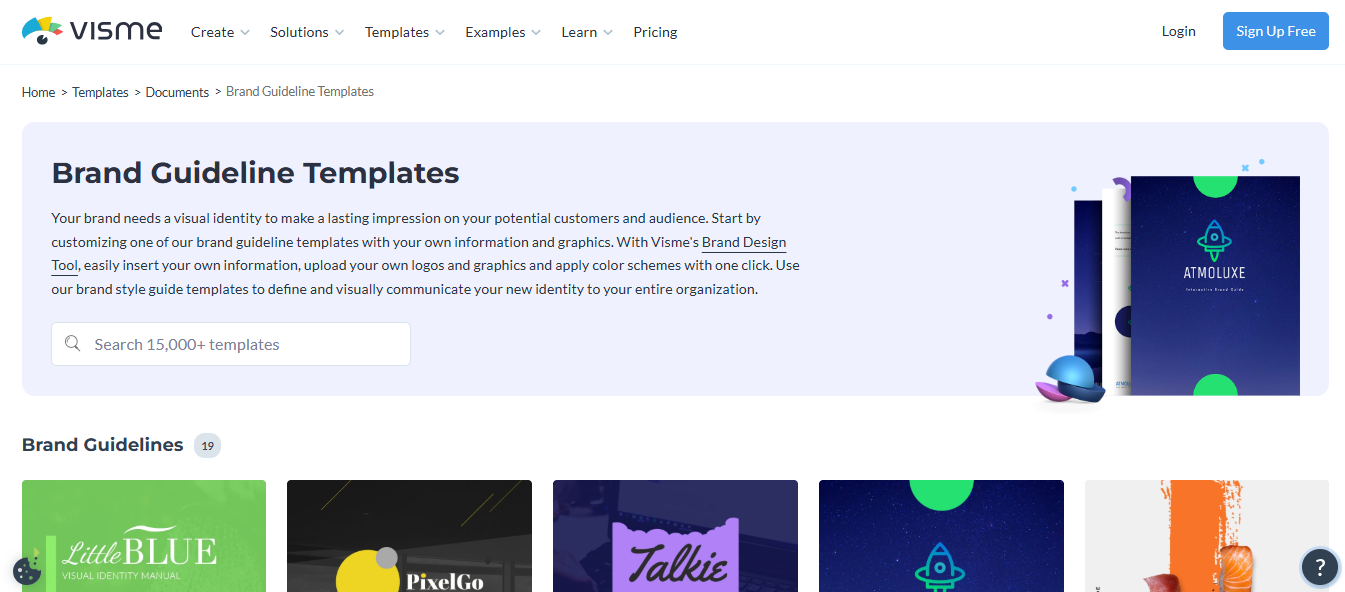
Task: Select the Talkie template thumbnail
Action: click(x=675, y=536)
